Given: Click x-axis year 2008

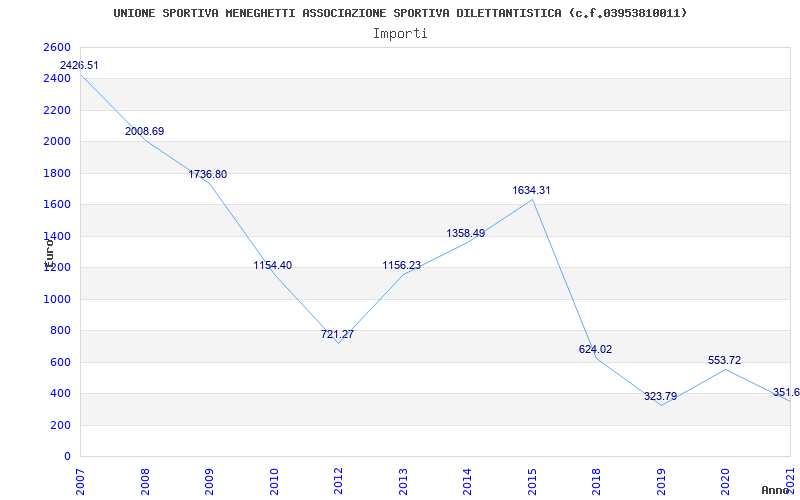Looking at the screenshot, I should [144, 482].
